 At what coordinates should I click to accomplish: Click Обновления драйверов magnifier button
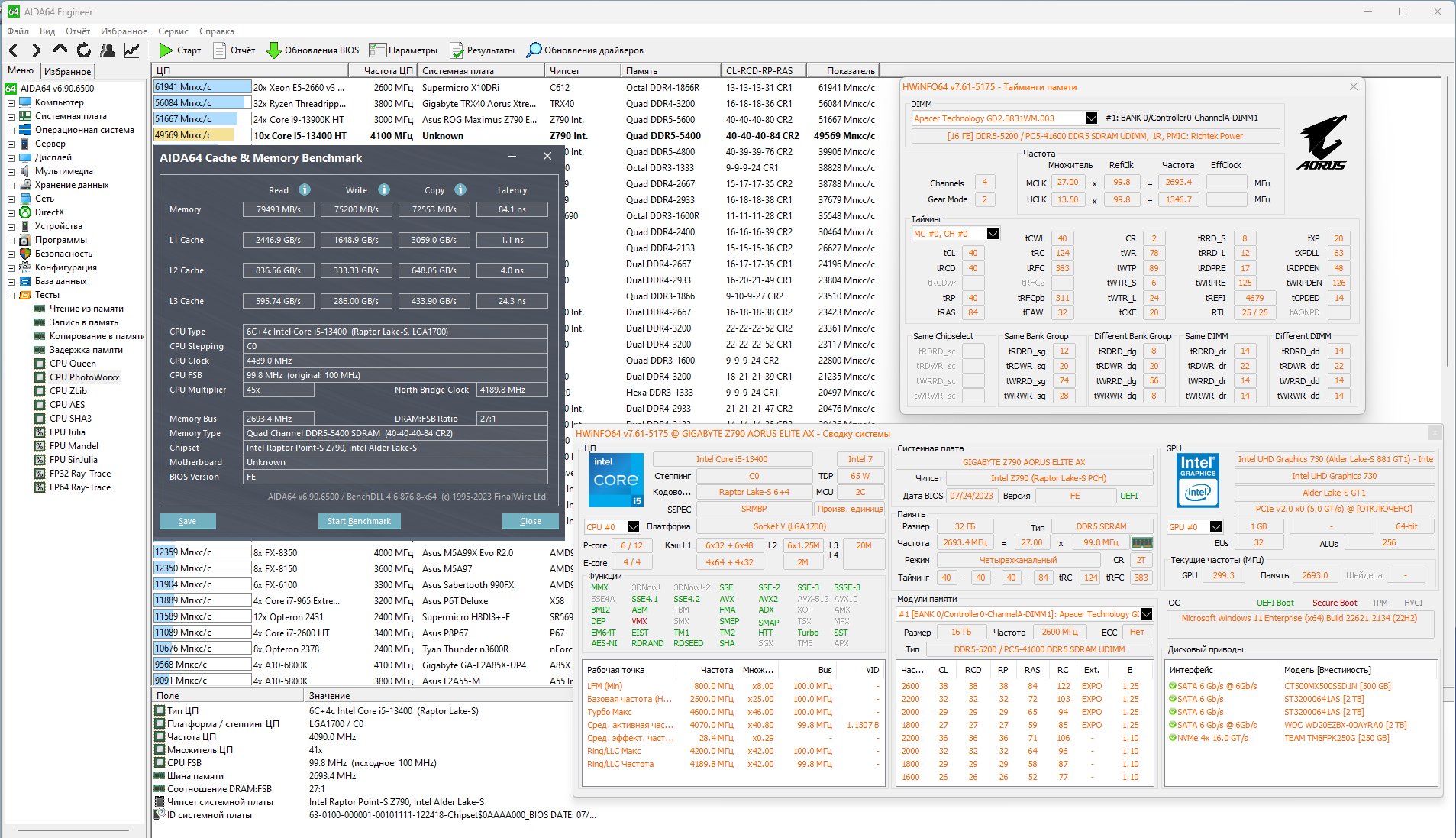pos(586,50)
